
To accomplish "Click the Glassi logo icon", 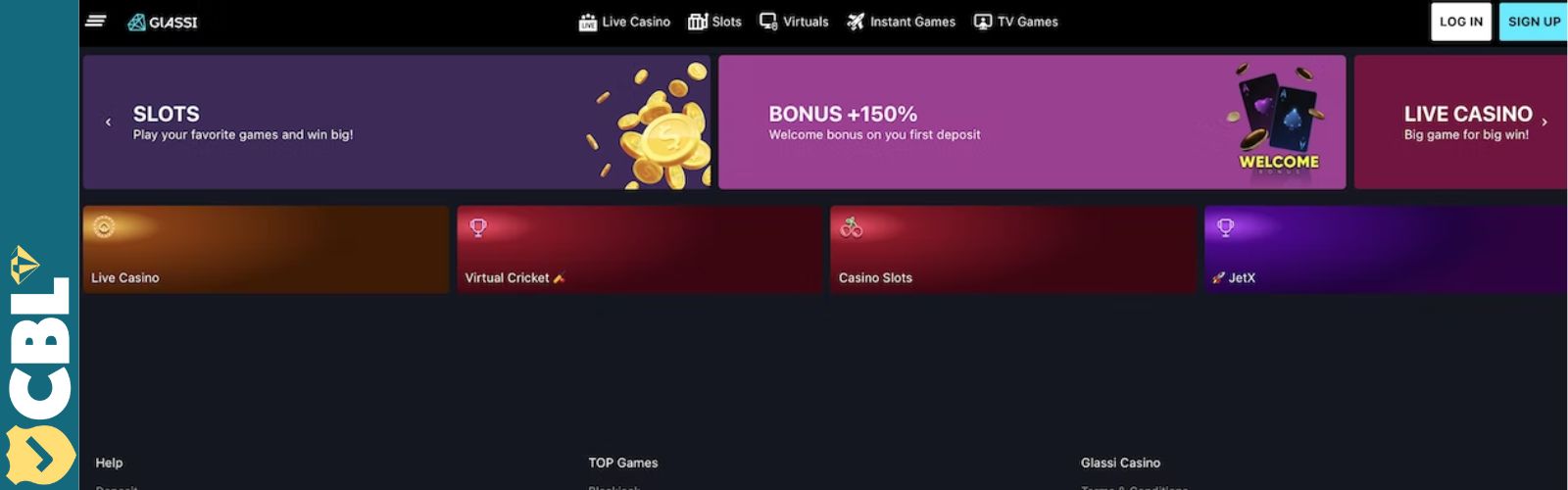I will [137, 22].
